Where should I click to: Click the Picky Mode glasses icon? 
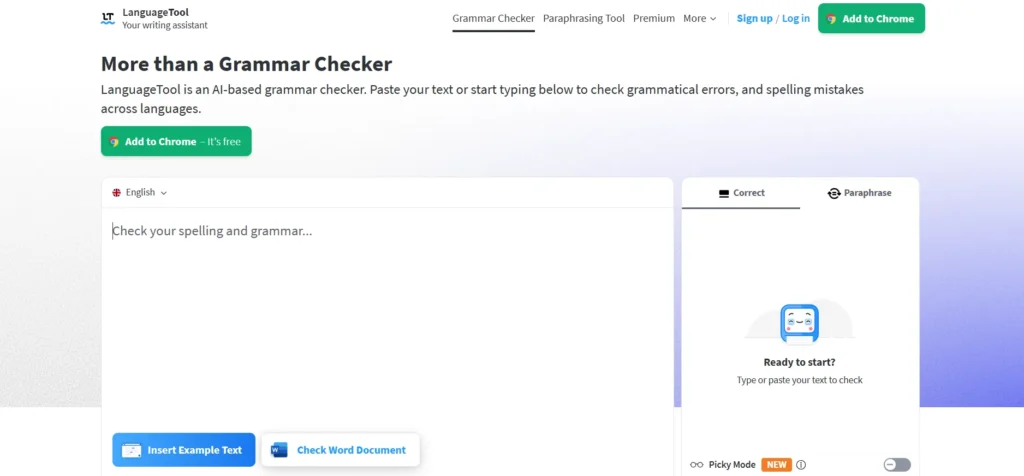click(x=697, y=465)
